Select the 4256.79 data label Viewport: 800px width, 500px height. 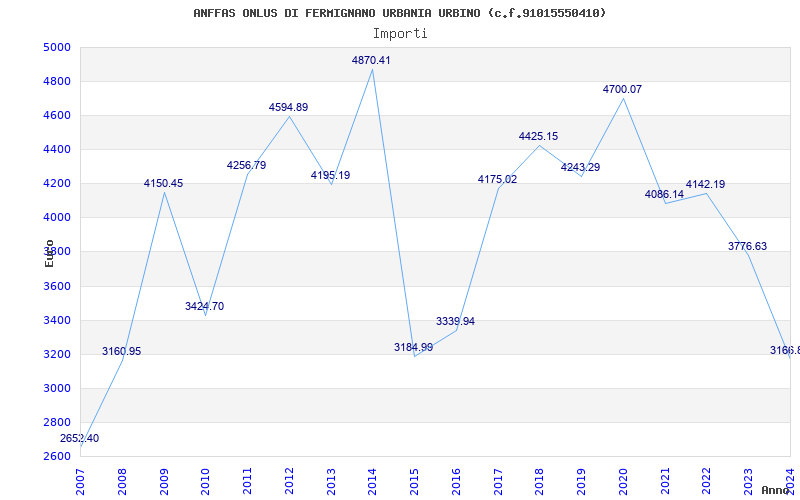pyautogui.click(x=246, y=165)
